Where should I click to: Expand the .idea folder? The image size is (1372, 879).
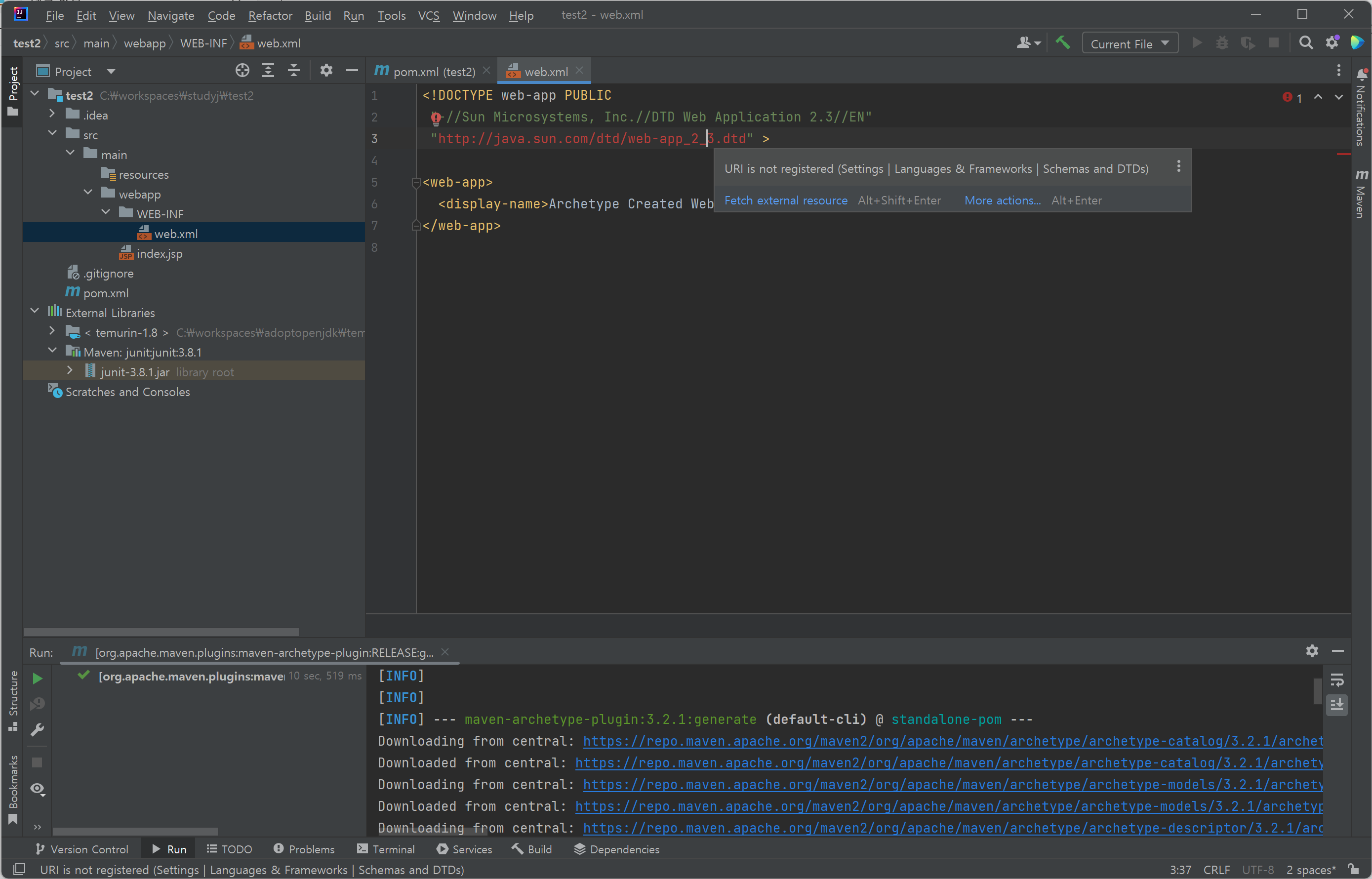[x=52, y=114]
